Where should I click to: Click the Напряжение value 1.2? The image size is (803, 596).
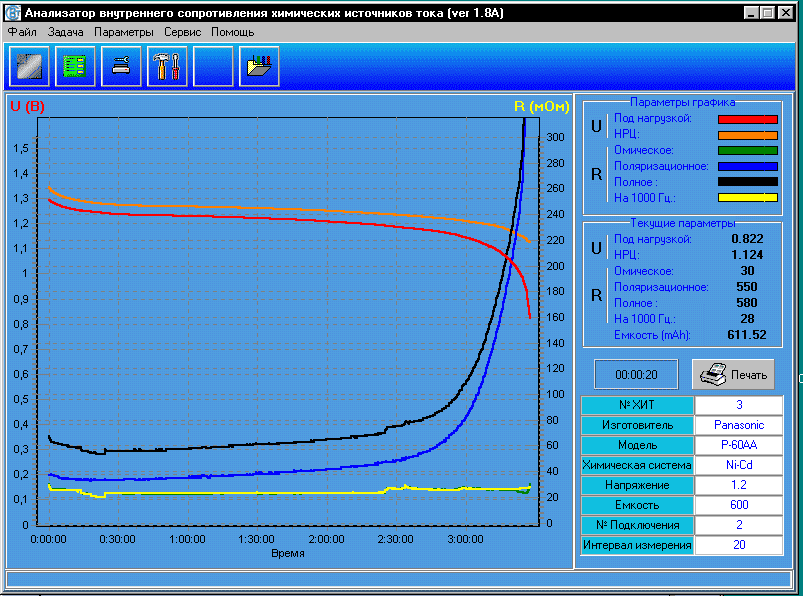[738, 485]
